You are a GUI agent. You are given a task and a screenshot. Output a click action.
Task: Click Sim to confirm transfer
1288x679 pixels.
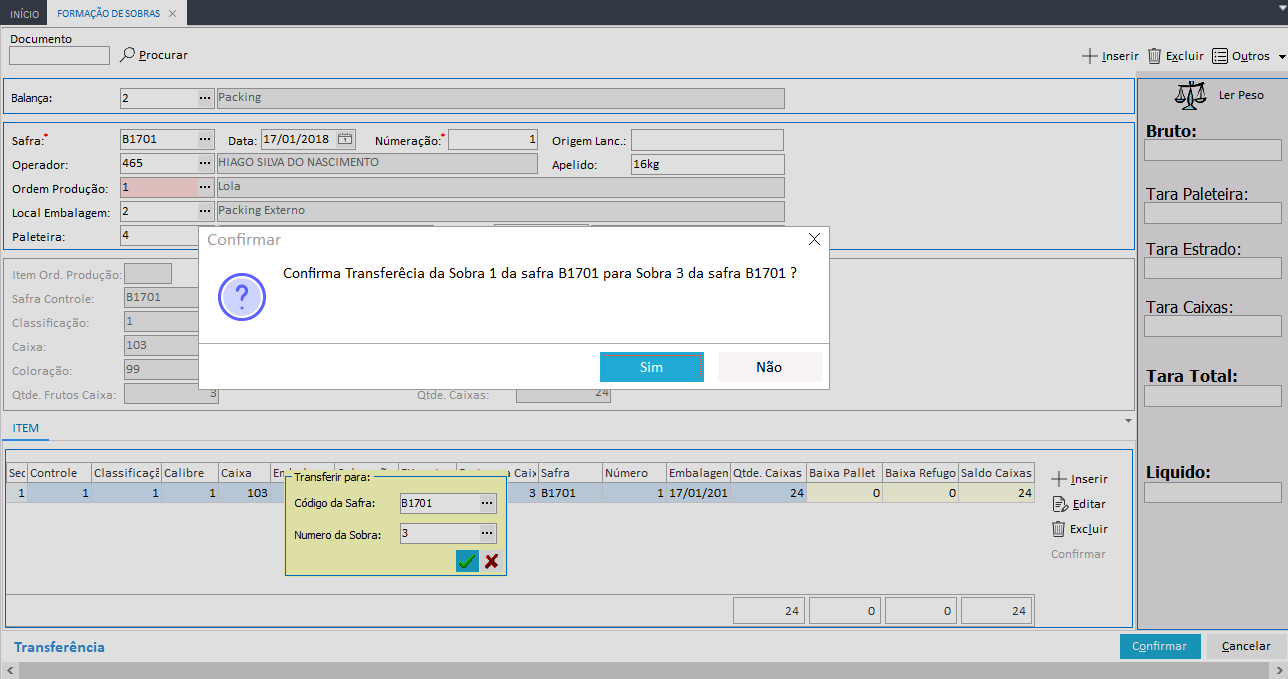pos(652,367)
